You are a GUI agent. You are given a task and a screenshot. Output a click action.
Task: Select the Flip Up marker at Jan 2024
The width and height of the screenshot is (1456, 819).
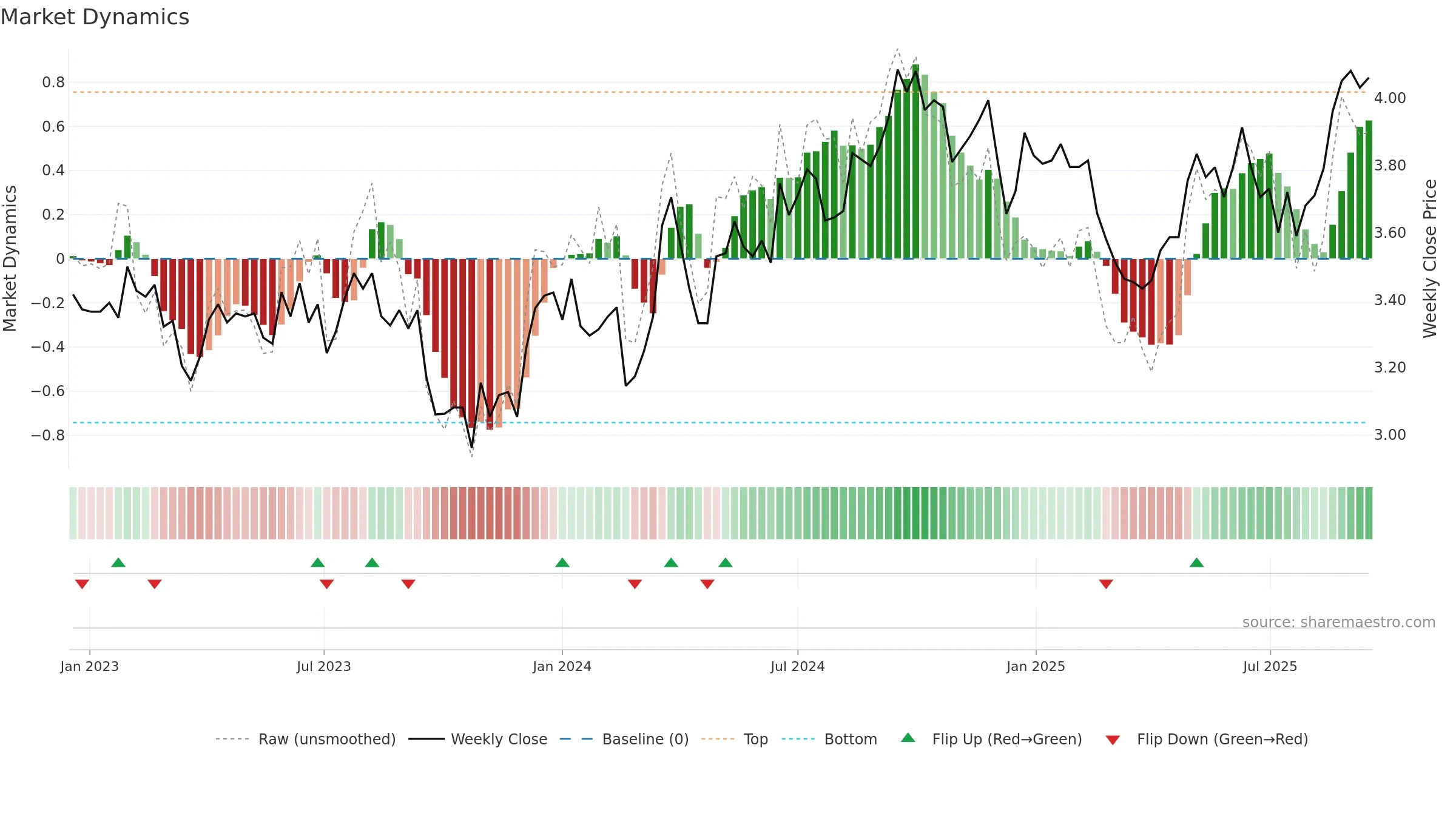562,562
